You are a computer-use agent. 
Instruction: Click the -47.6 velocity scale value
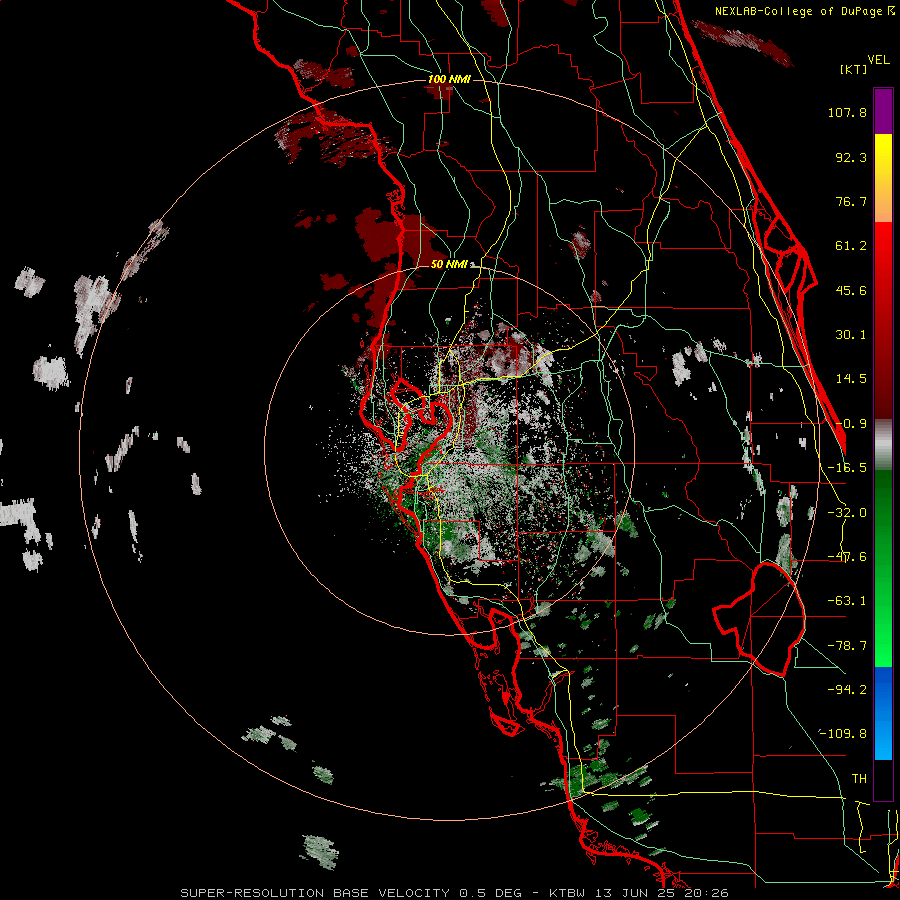(847, 557)
